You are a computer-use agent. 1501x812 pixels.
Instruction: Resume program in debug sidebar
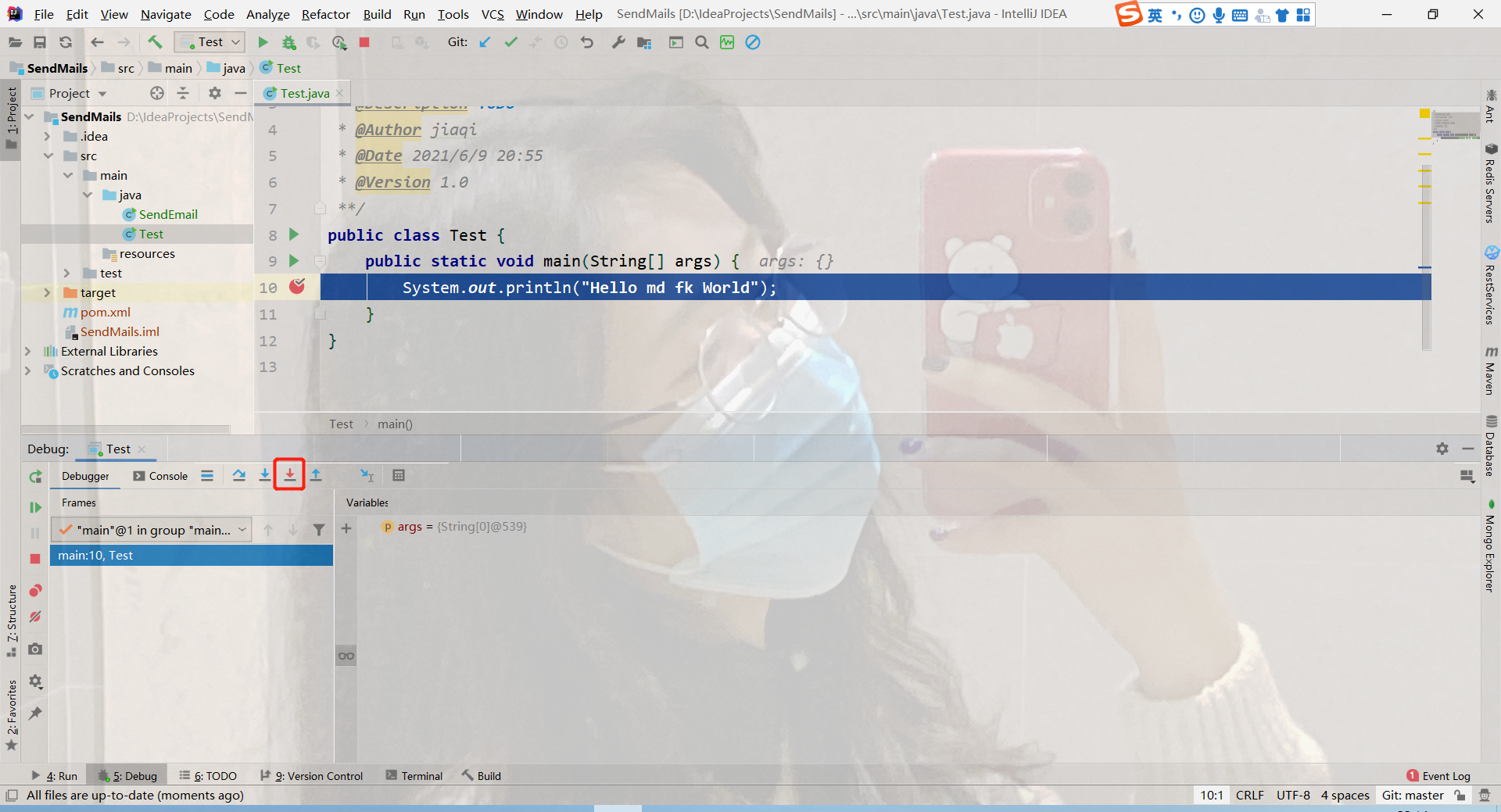[x=35, y=507]
